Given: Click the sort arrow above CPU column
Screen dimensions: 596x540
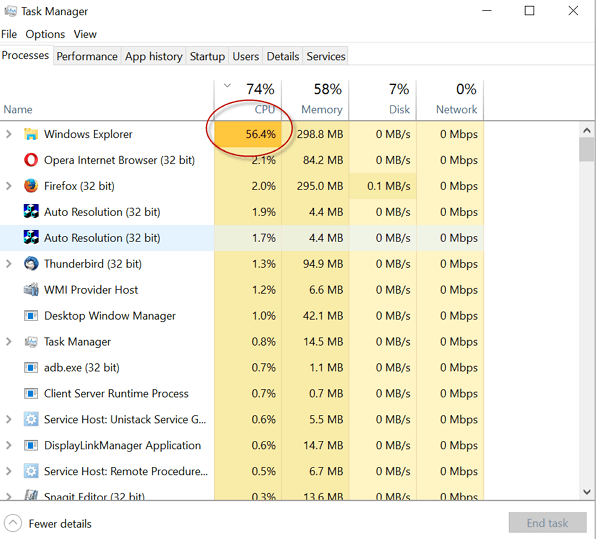Looking at the screenshot, I should click(227, 85).
